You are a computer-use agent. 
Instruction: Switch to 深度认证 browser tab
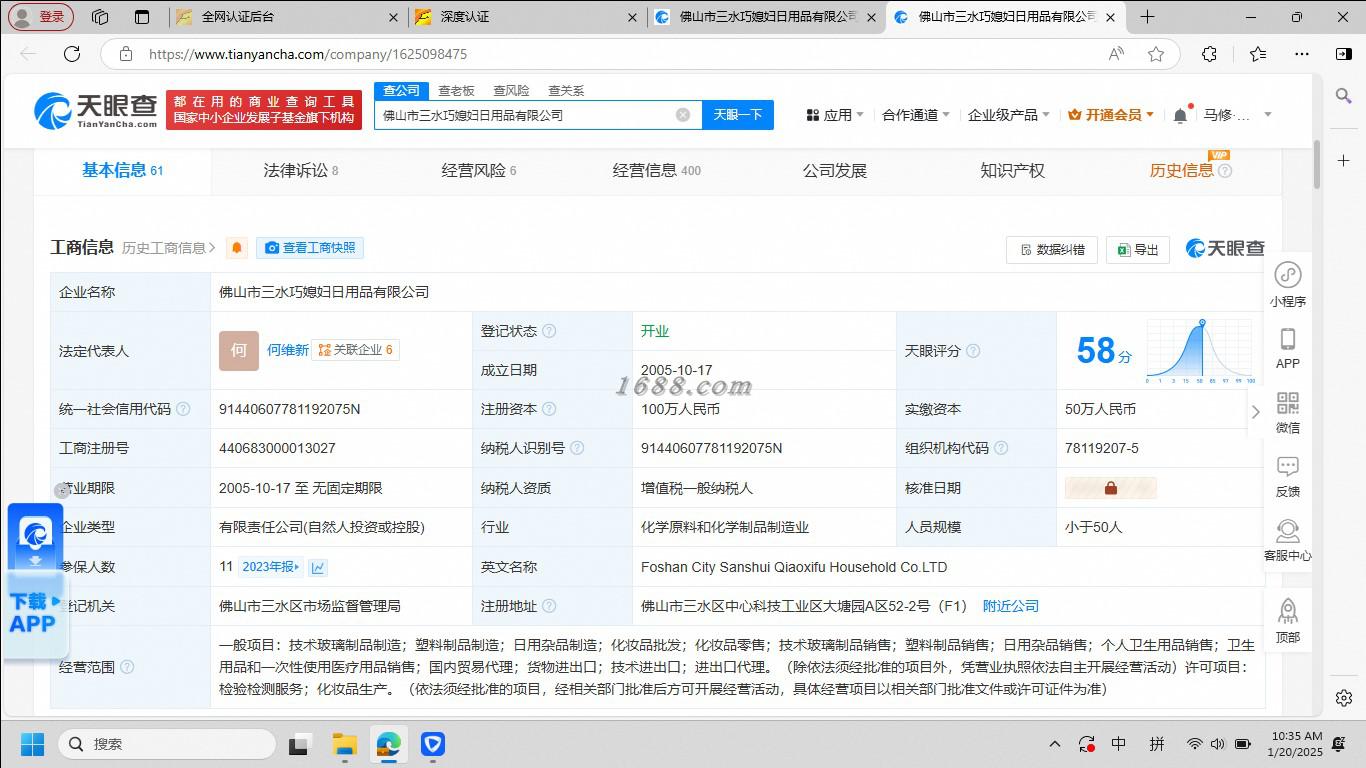pos(526,17)
